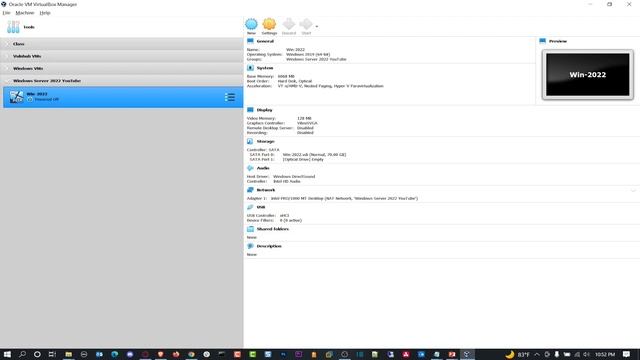Click the Groups 'Windows Server 2022 YouTube' value
The image size is (640, 360).
point(316,59)
